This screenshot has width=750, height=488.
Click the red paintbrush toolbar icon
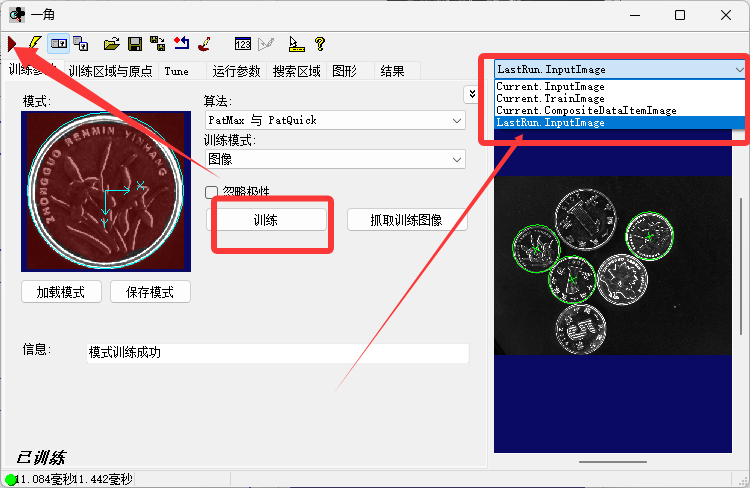click(x=205, y=44)
